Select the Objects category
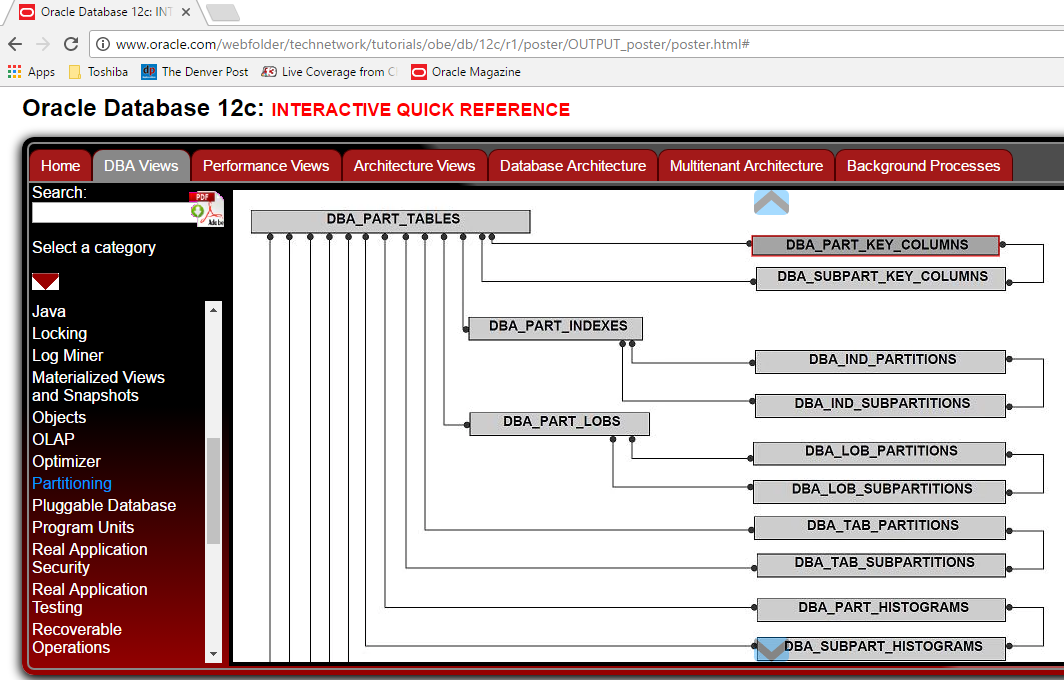Viewport: 1064px width, 680px height. pyautogui.click(x=59, y=417)
